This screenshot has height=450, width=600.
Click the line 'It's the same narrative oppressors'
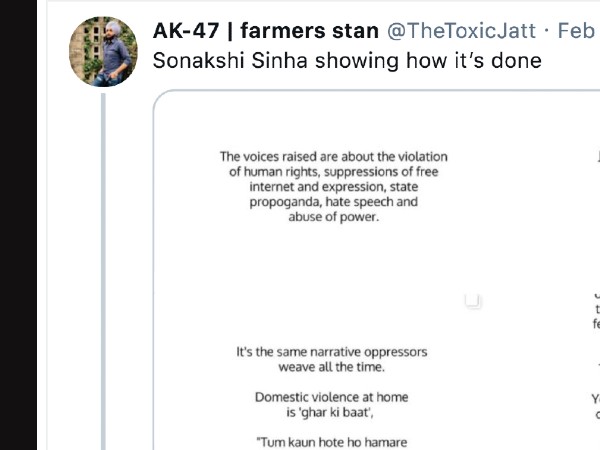tap(331, 352)
